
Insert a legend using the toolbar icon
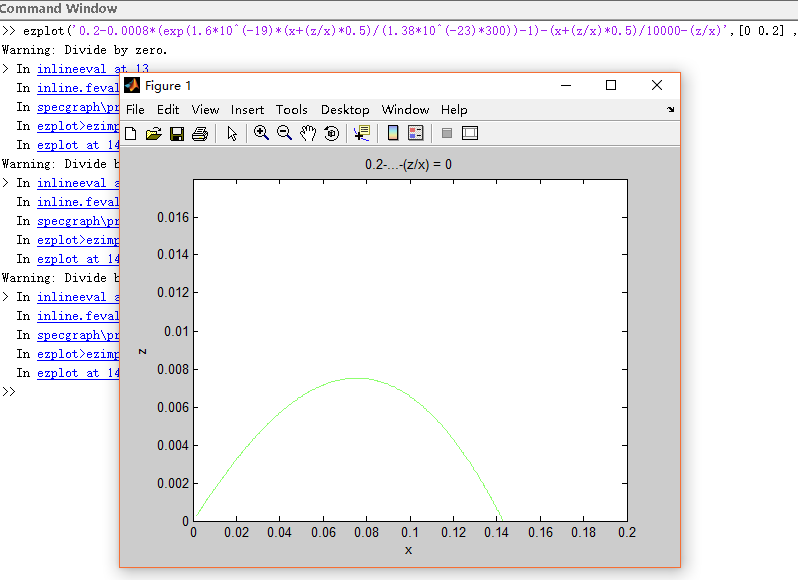[x=416, y=133]
